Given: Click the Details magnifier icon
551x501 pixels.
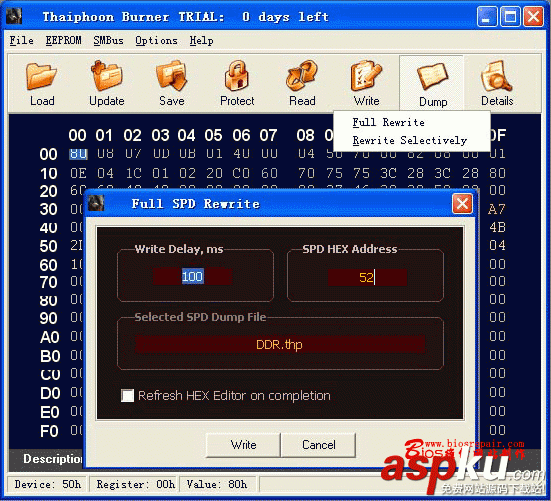Looking at the screenshot, I should pyautogui.click(x=497, y=75).
